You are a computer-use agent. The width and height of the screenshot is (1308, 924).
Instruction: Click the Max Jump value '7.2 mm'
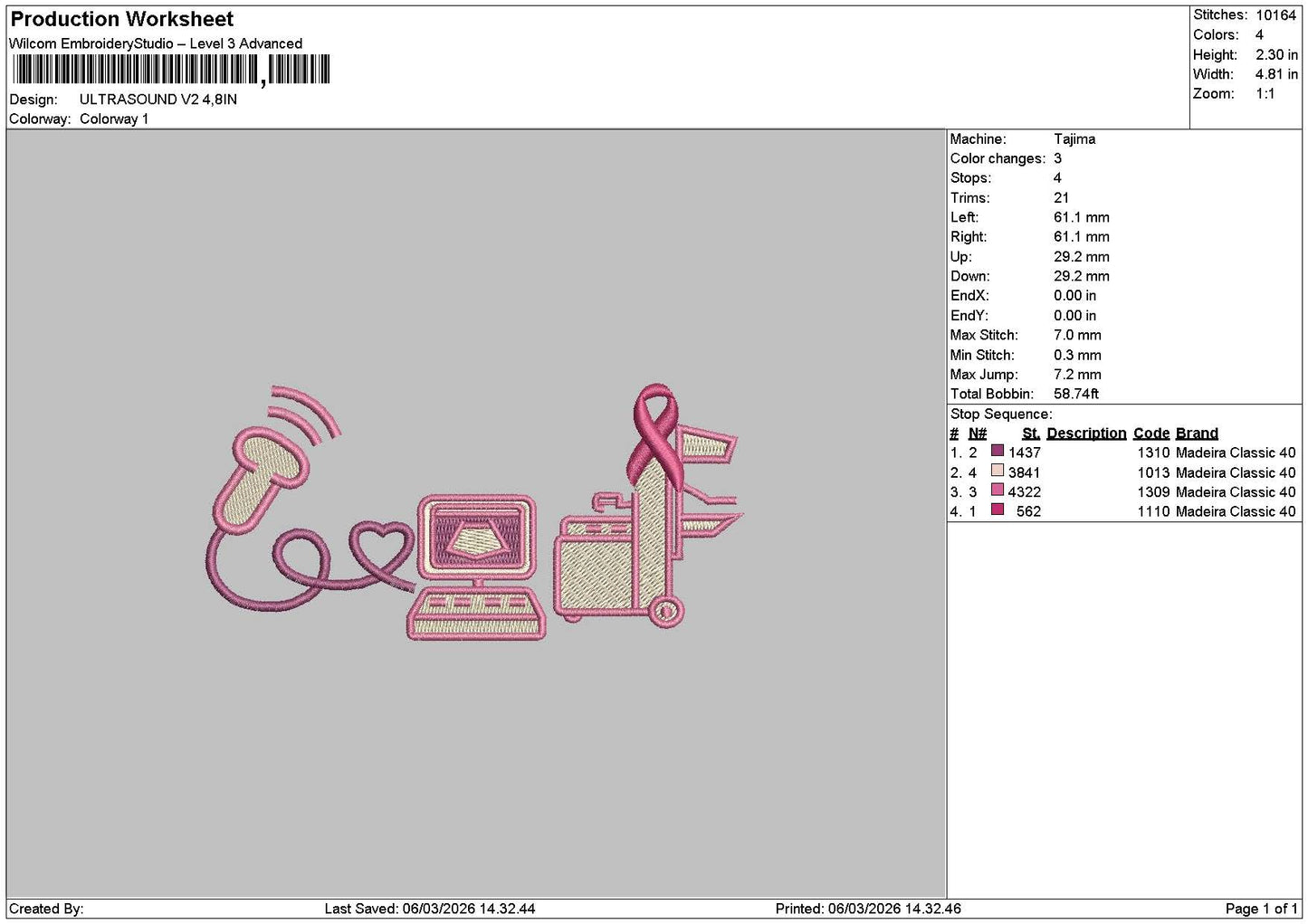click(1077, 375)
